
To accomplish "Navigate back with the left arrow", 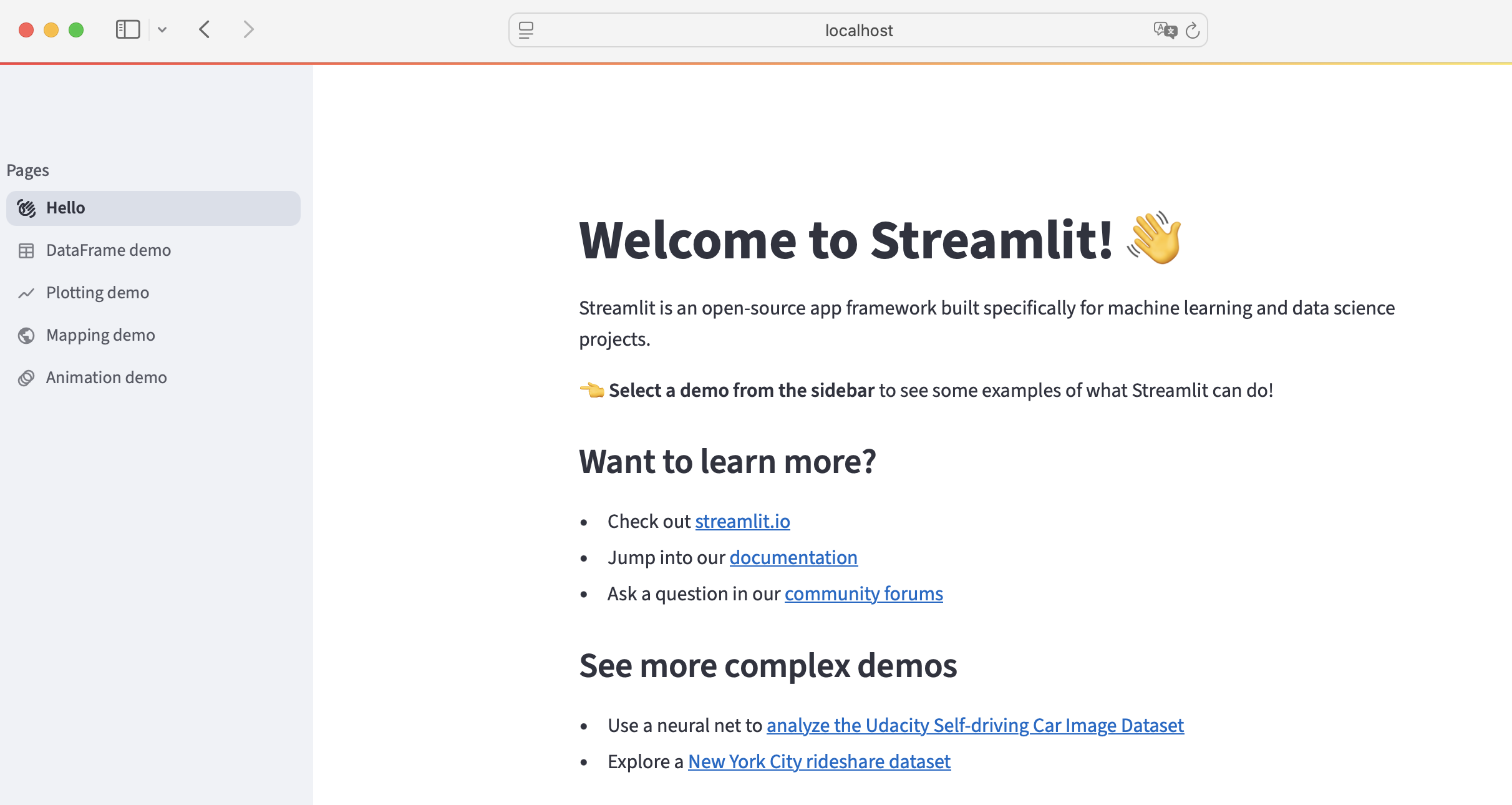I will 203,29.
